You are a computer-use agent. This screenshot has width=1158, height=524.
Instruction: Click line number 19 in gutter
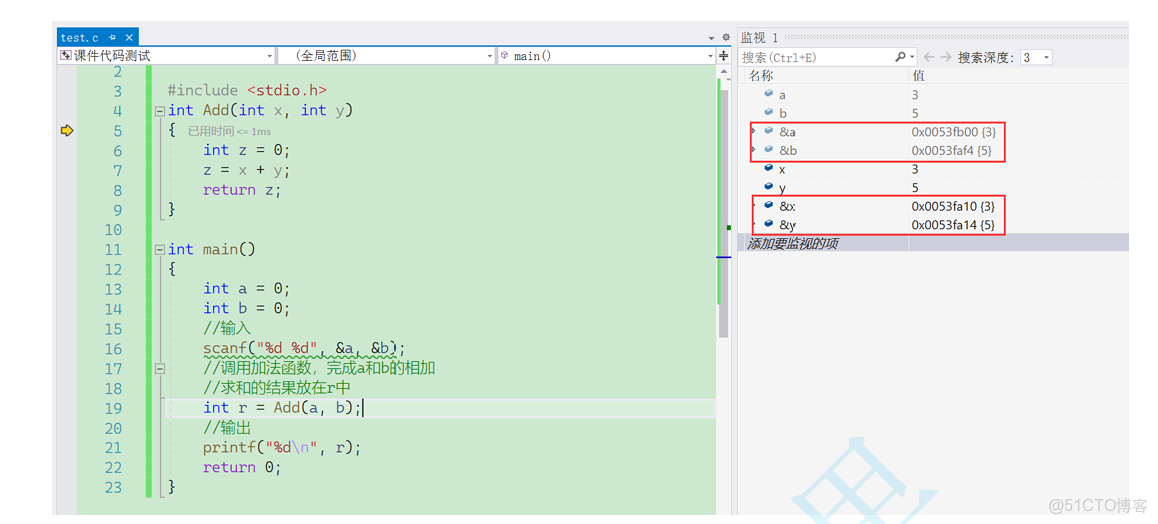point(113,407)
